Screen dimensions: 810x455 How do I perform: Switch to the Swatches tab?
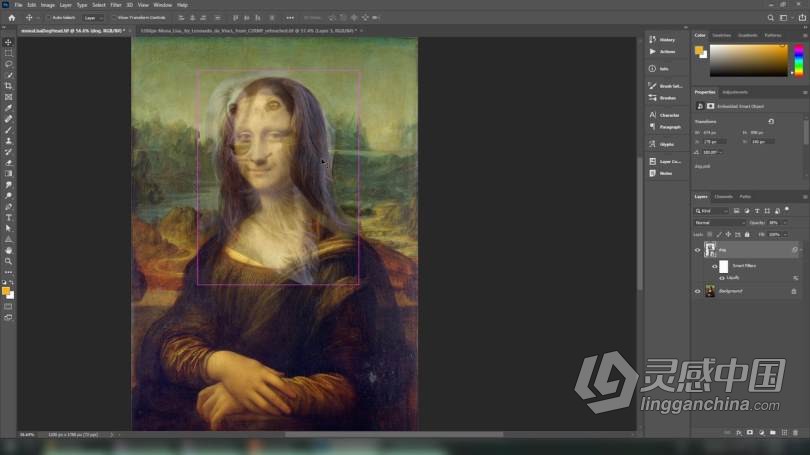[721, 36]
